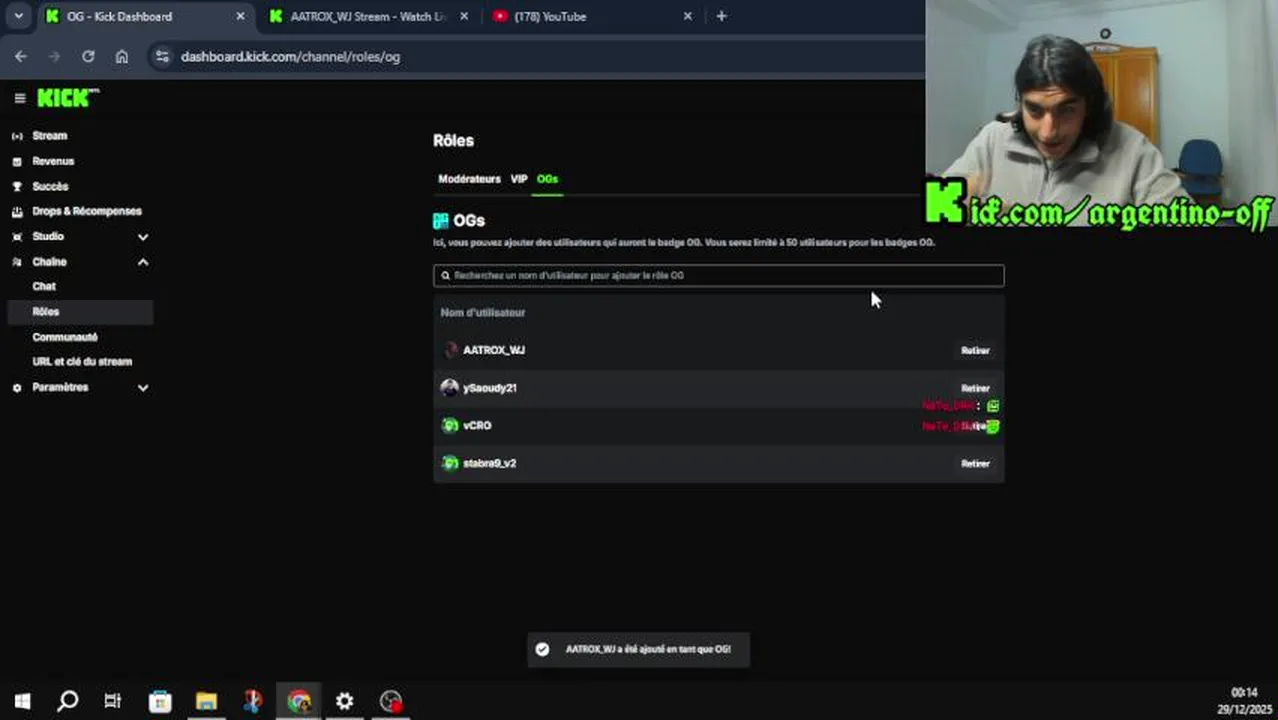The width and height of the screenshot is (1278, 720).
Task: Click the address bar URL
Action: [x=290, y=57]
